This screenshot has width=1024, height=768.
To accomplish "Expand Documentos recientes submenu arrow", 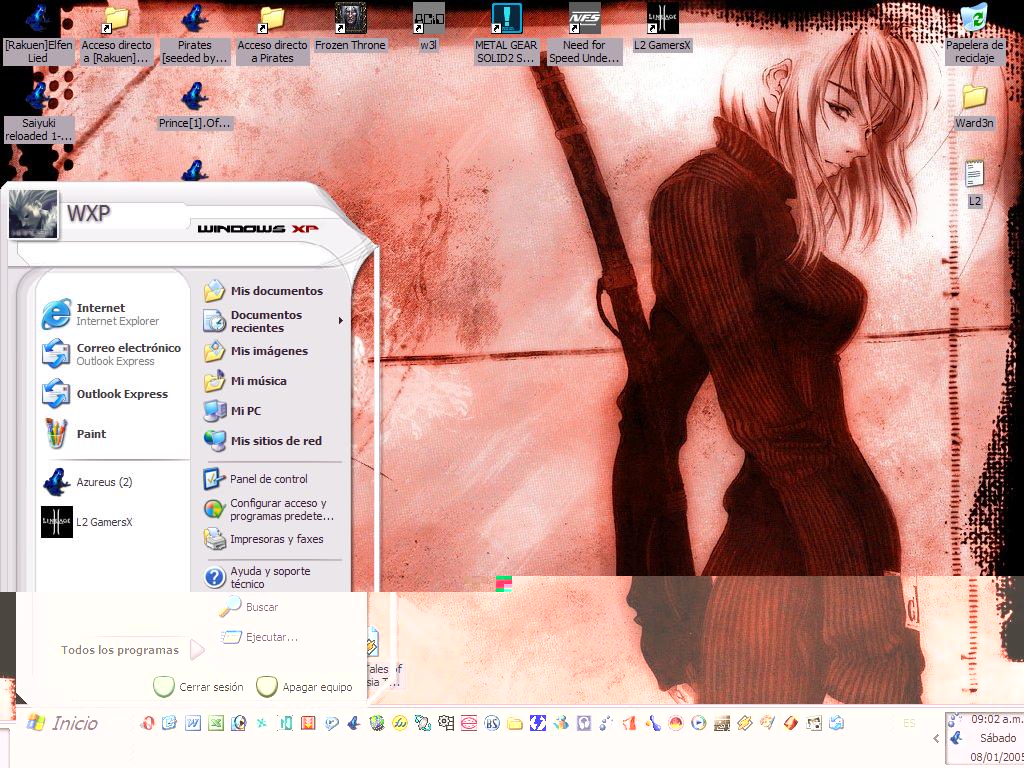I will 340,321.
